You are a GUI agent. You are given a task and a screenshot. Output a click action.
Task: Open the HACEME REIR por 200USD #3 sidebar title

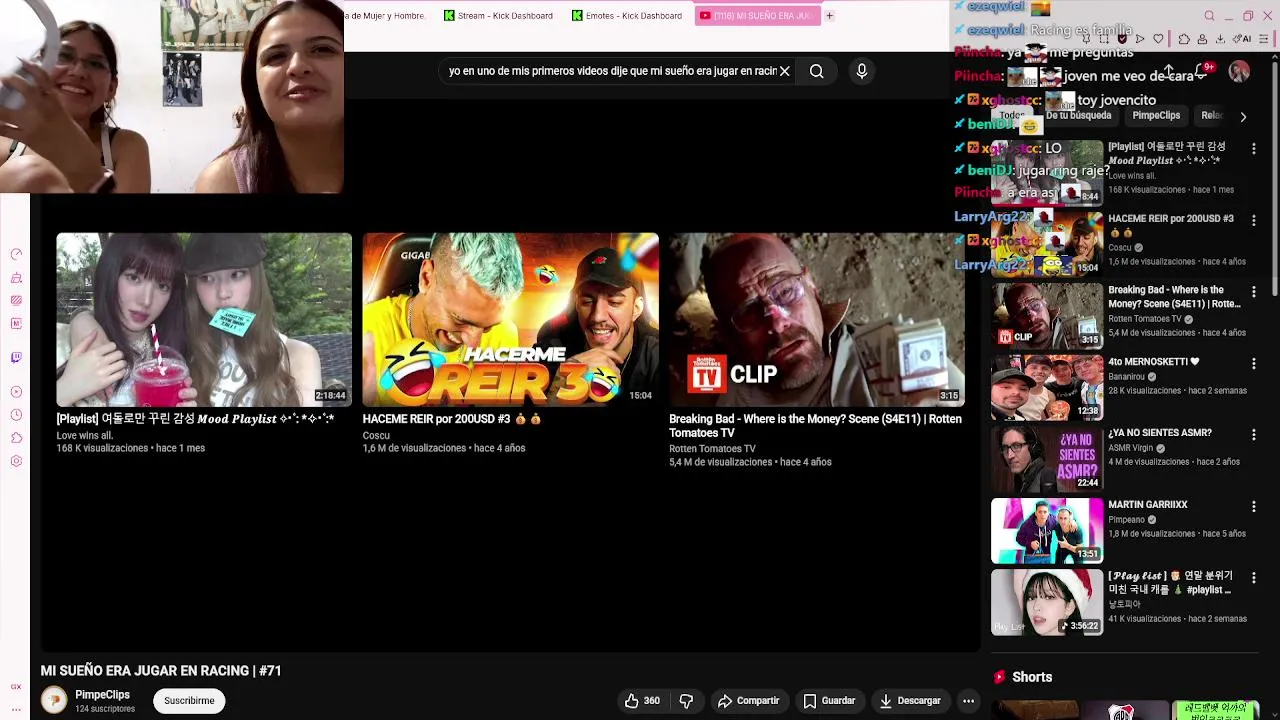pyautogui.click(x=1170, y=225)
